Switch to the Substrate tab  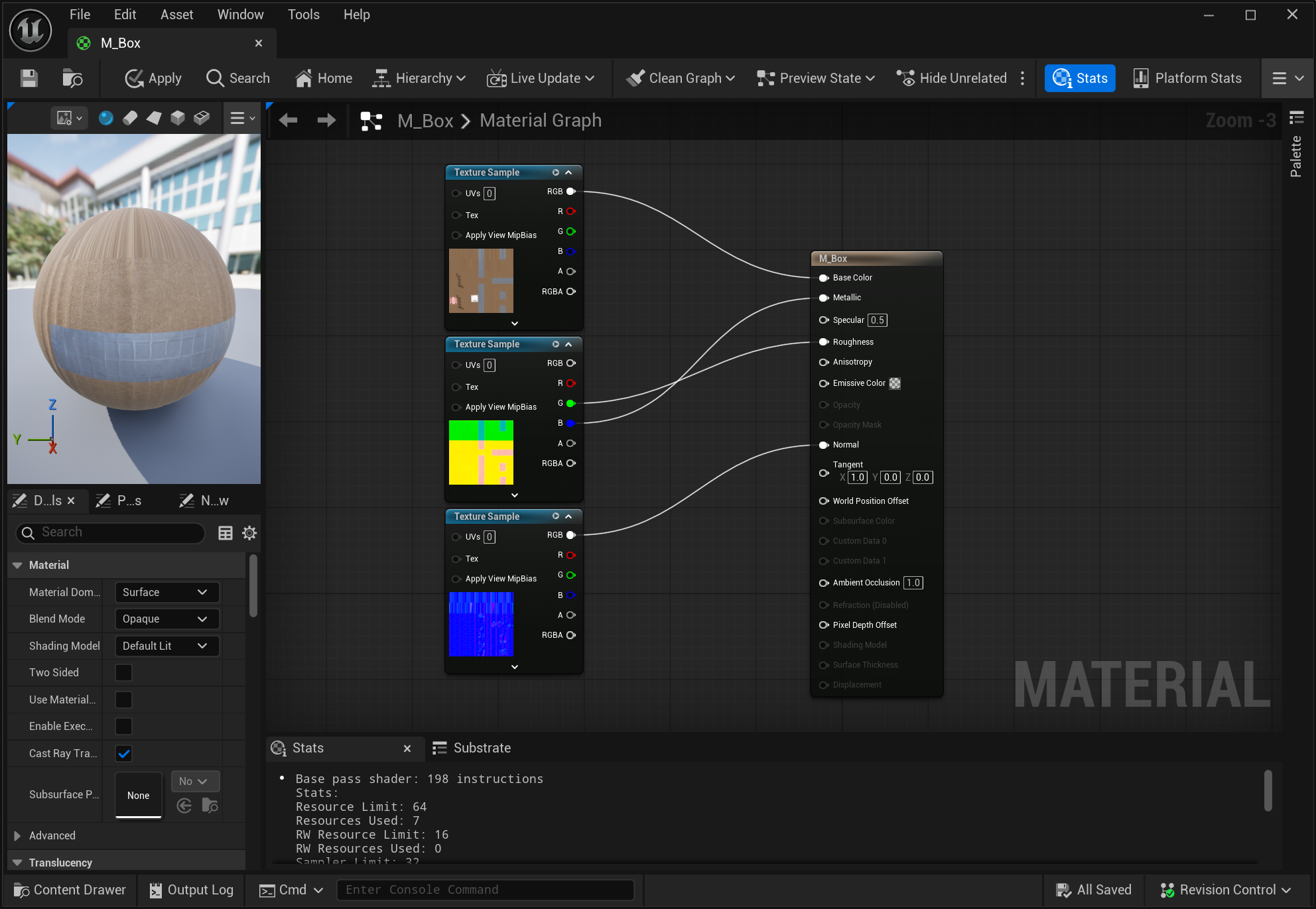coord(472,748)
